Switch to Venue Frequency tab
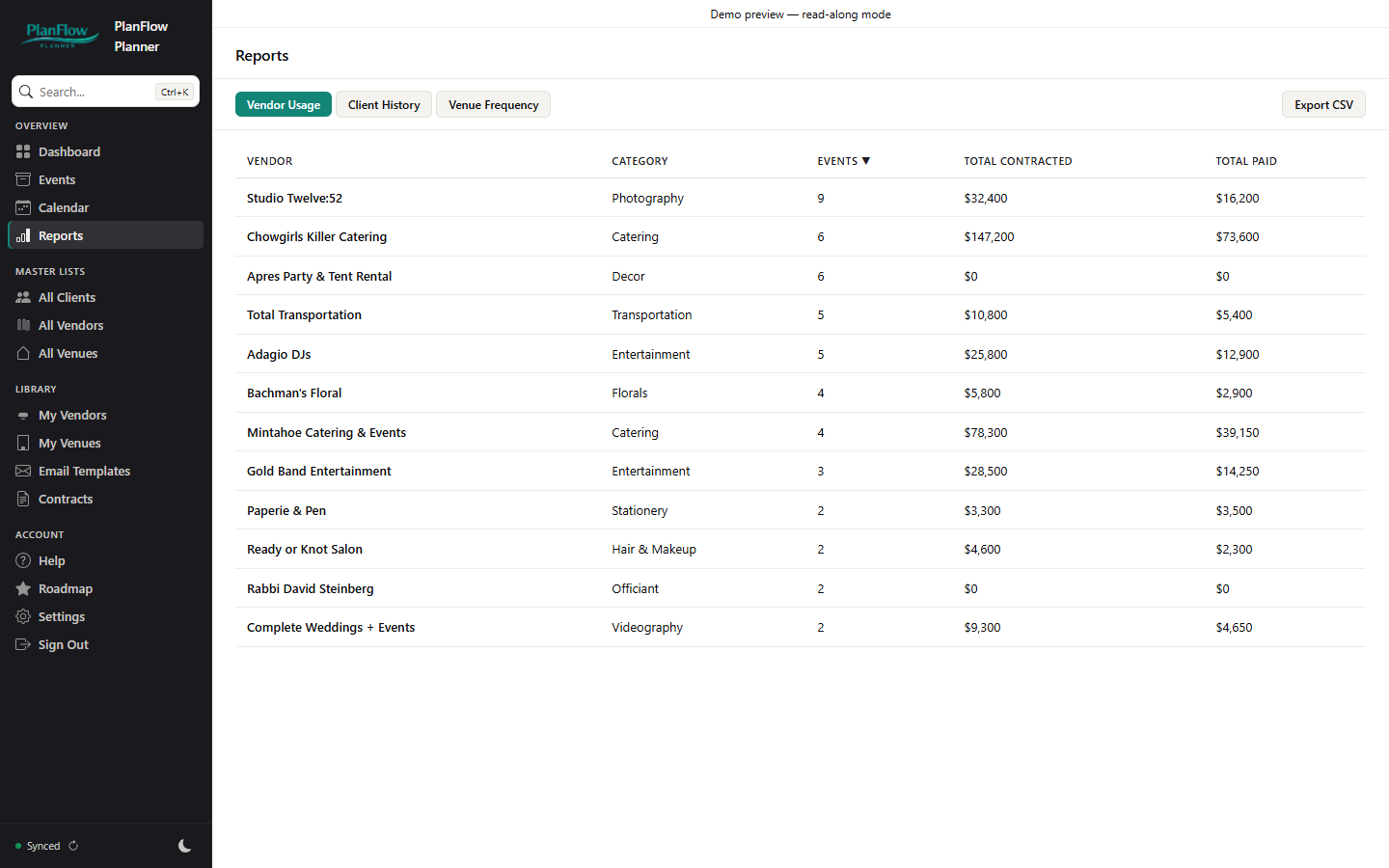The height and width of the screenshot is (868, 1389). click(x=494, y=104)
